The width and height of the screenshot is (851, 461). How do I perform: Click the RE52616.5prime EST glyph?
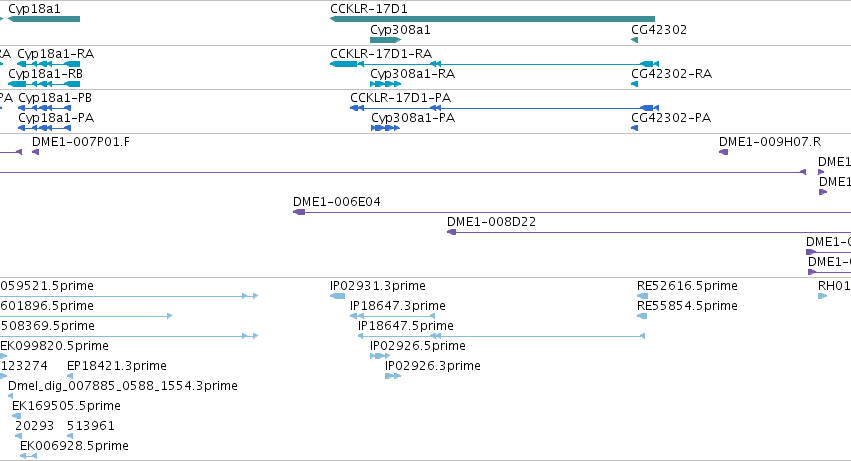[642, 296]
